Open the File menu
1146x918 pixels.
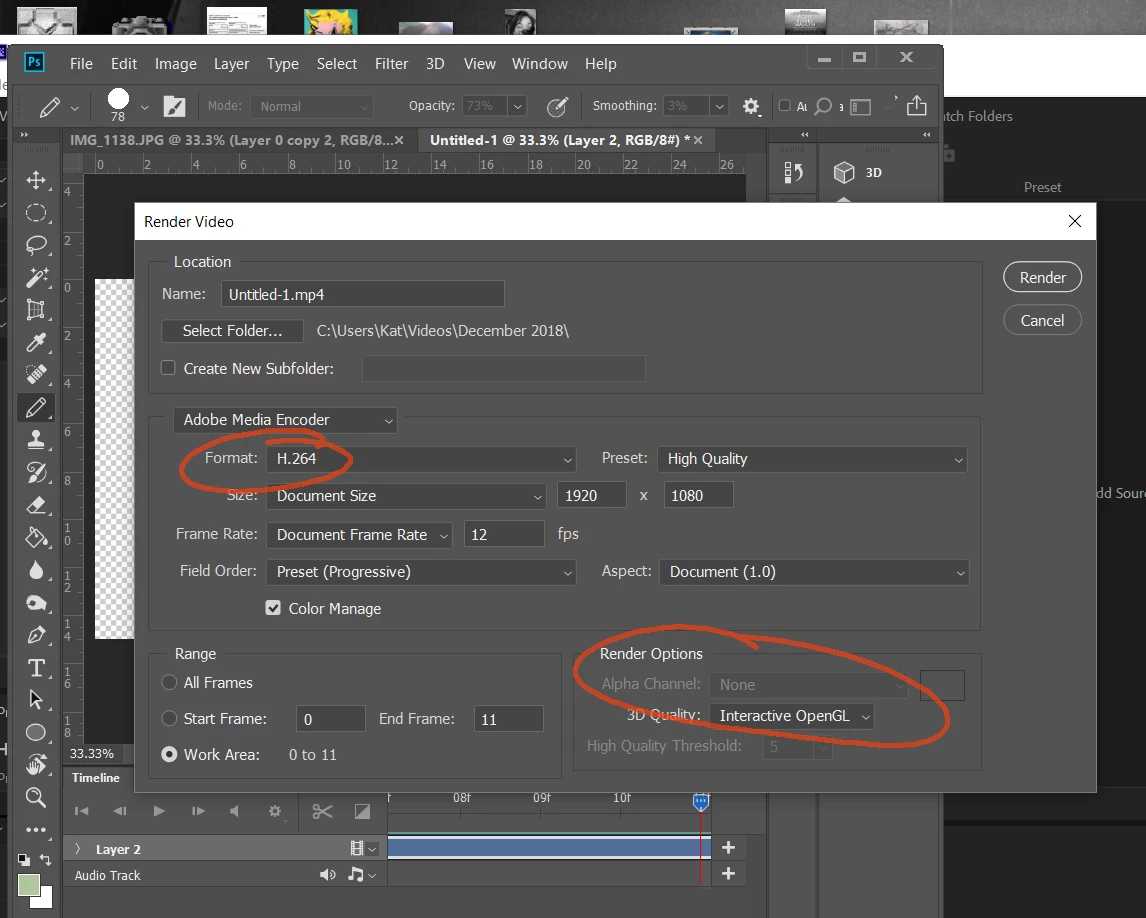[x=81, y=64]
